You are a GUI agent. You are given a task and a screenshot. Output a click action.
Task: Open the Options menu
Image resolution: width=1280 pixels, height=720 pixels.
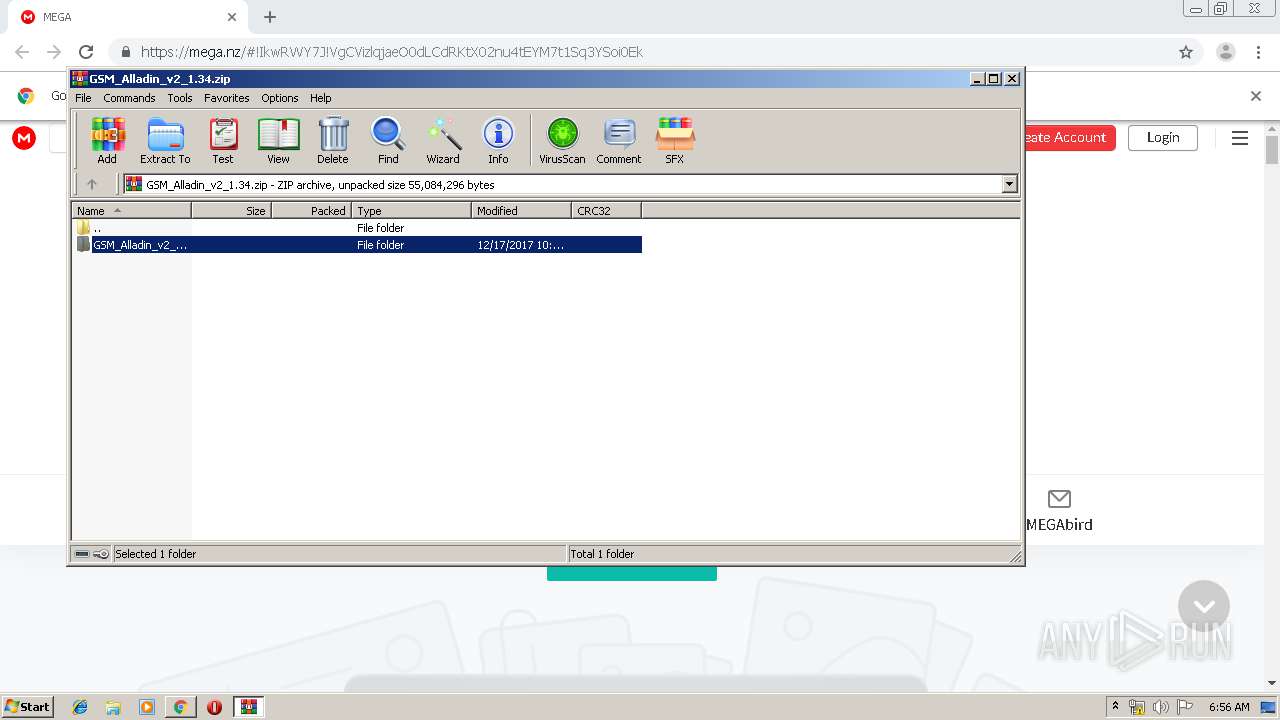coord(280,98)
